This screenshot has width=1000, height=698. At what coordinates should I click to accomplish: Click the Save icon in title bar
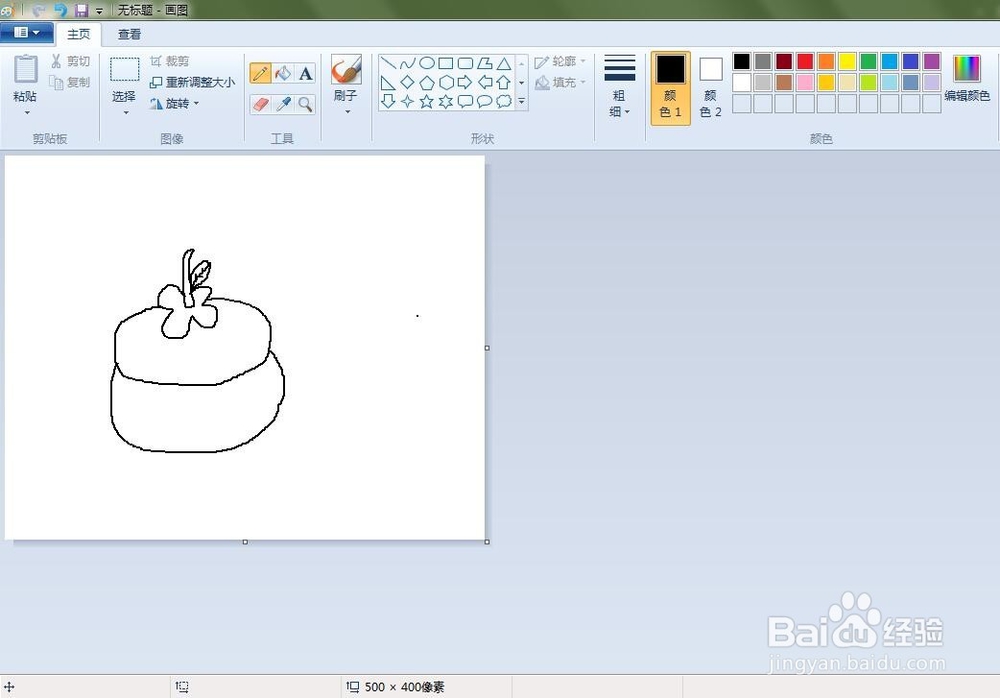[x=81, y=10]
